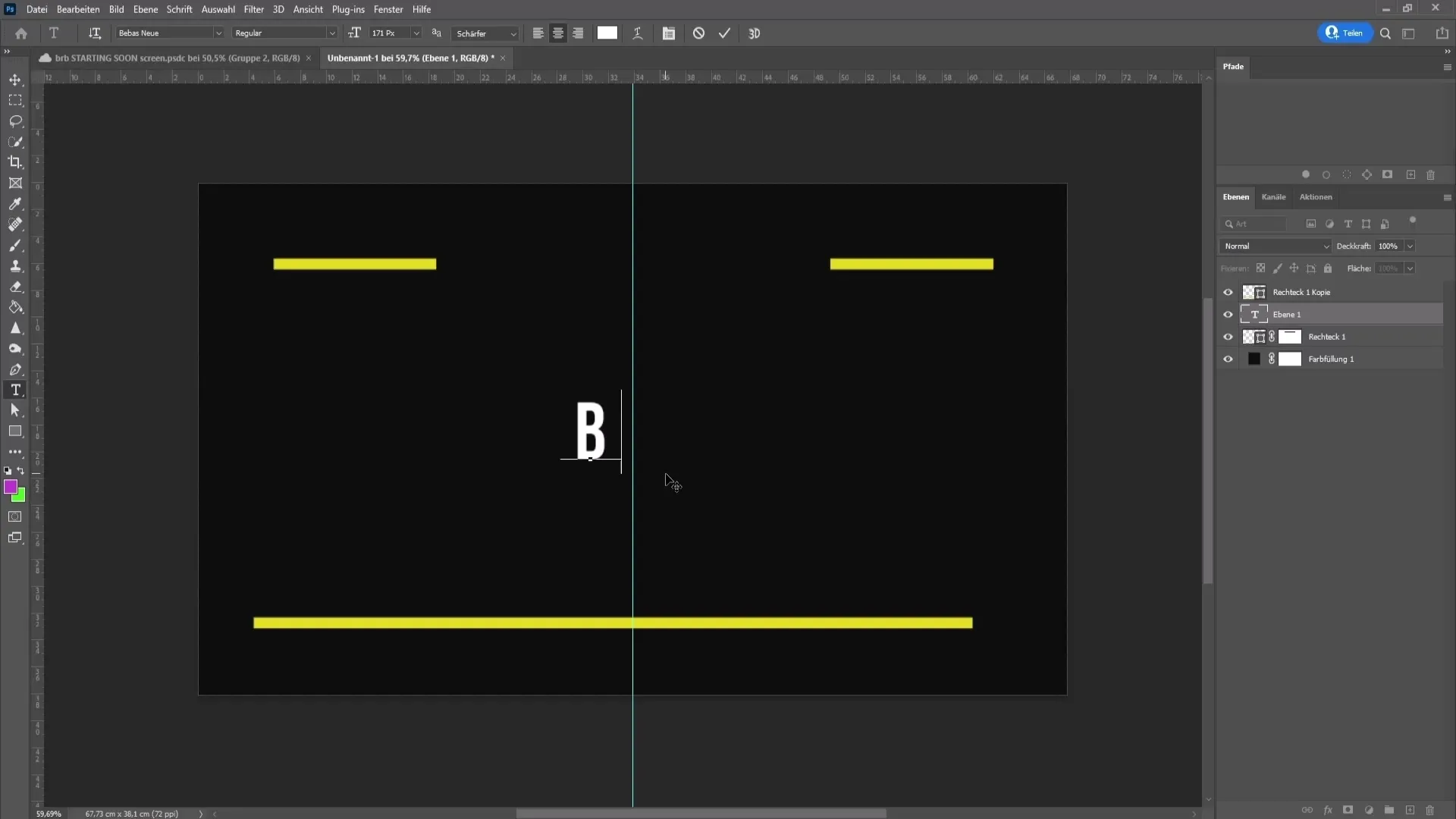
Task: Click the Shape tool icon
Action: click(15, 432)
